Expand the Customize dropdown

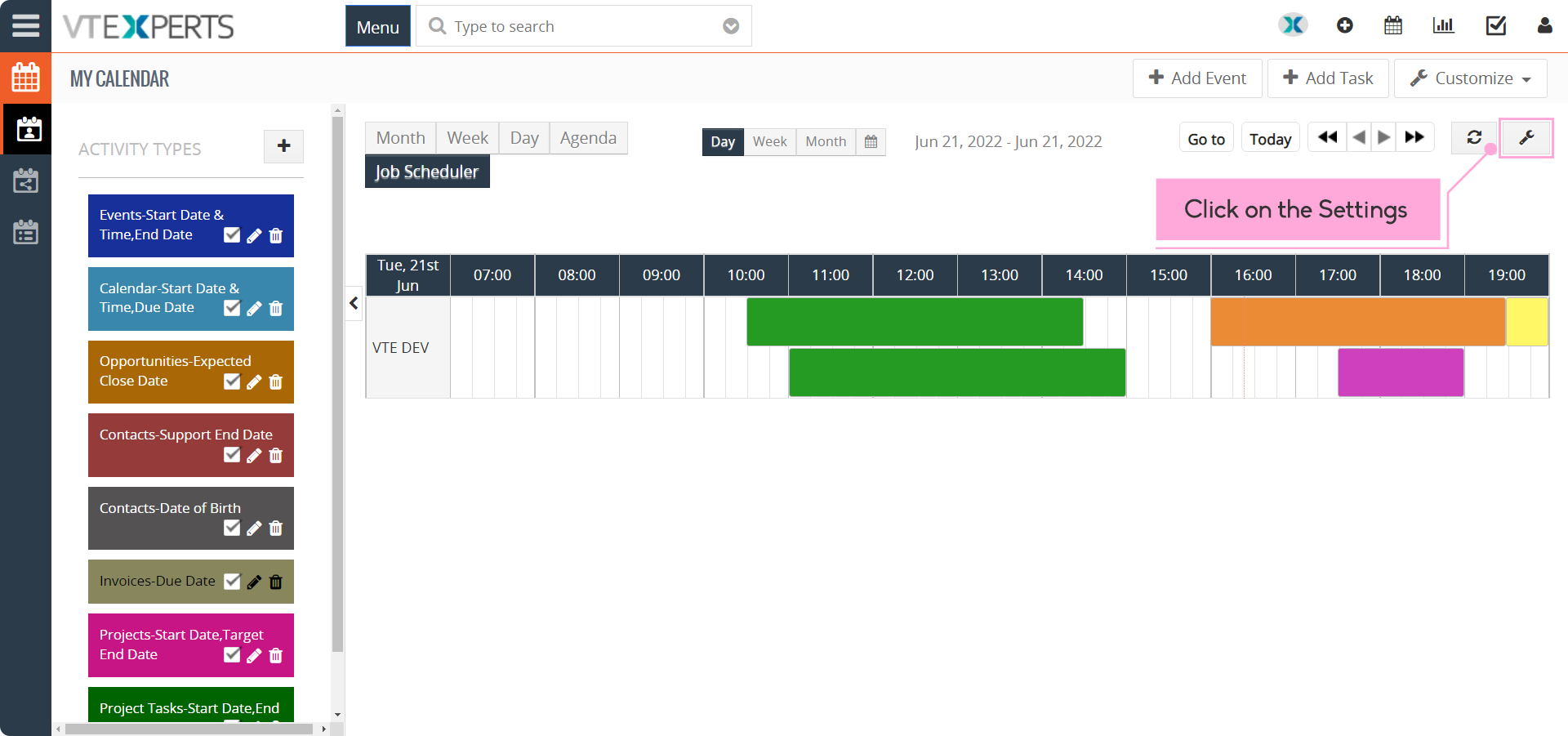[x=1470, y=78]
